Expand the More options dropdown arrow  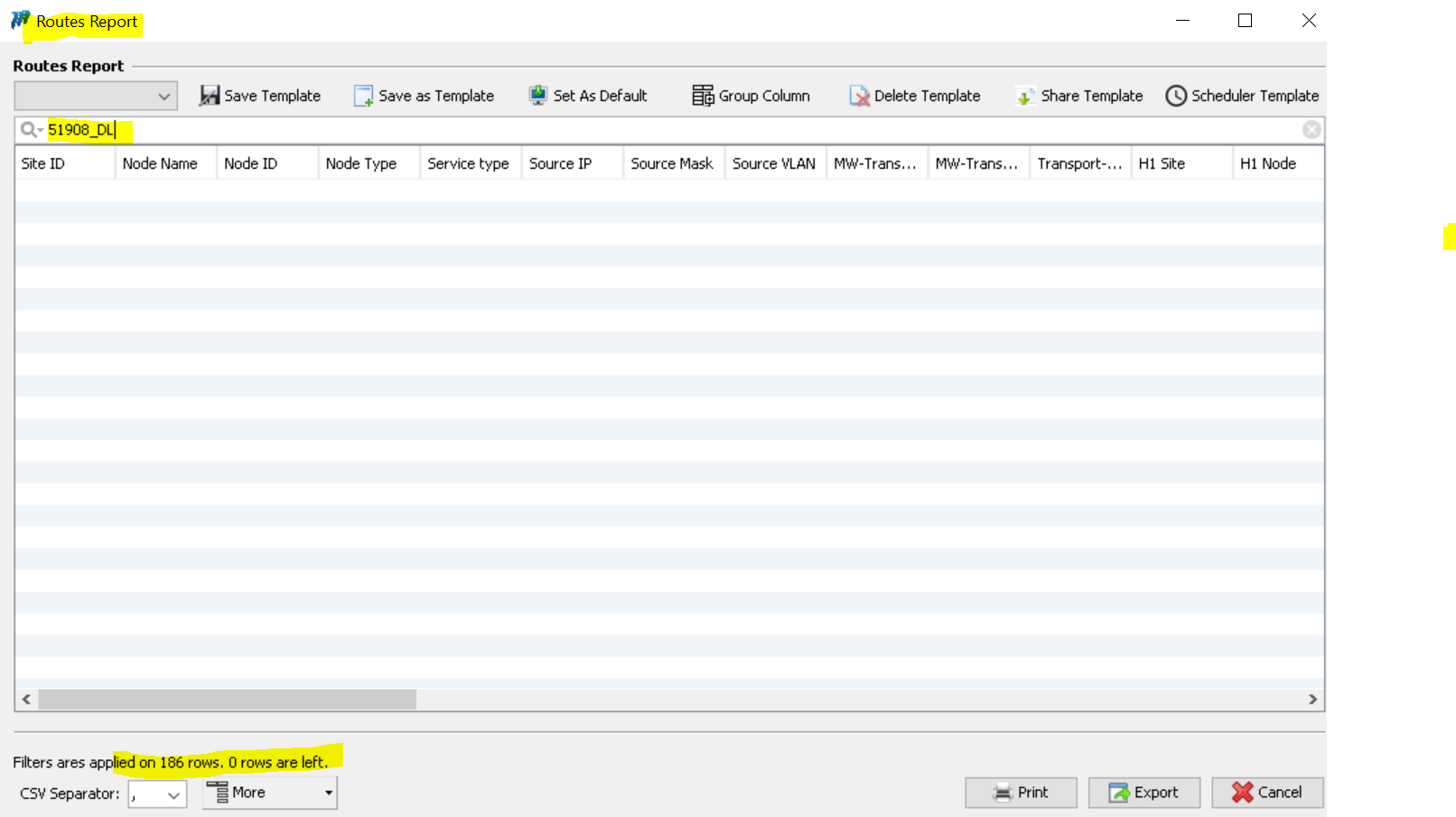pyautogui.click(x=329, y=793)
